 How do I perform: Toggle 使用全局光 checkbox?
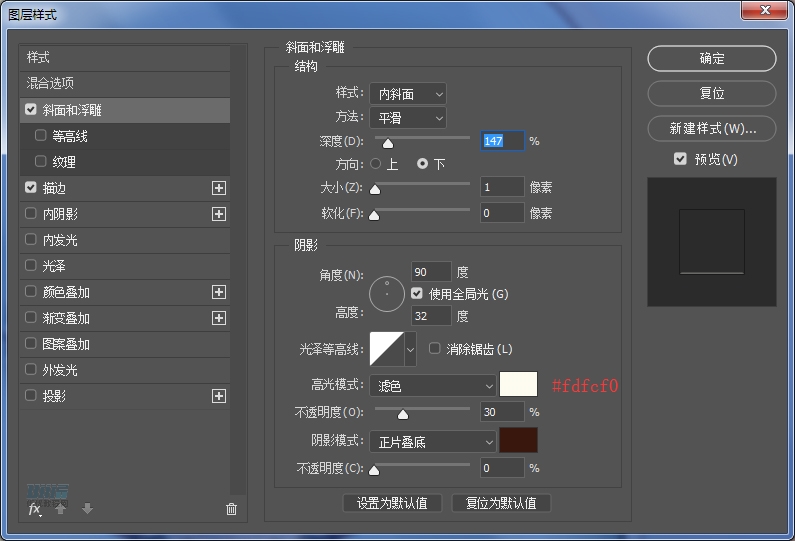click(418, 294)
